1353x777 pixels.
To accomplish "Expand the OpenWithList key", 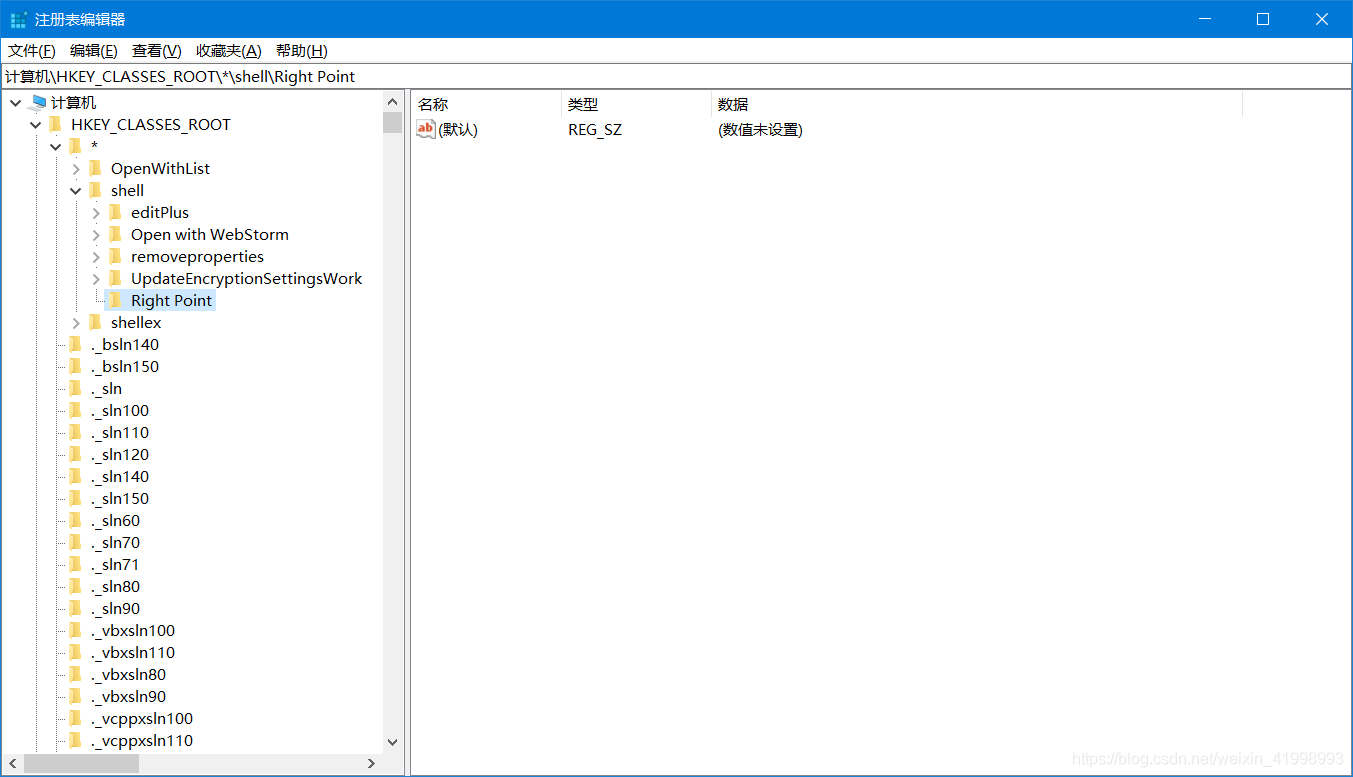I will (x=76, y=168).
